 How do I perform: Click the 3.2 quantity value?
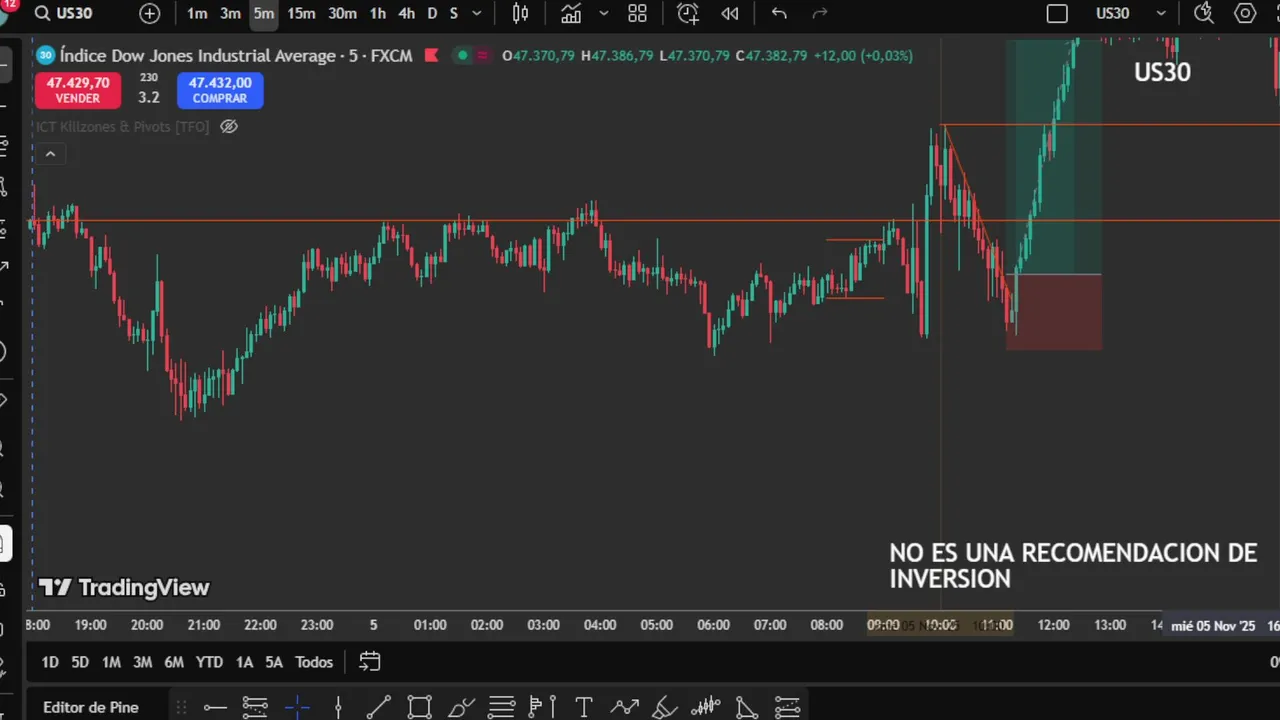pyautogui.click(x=149, y=97)
